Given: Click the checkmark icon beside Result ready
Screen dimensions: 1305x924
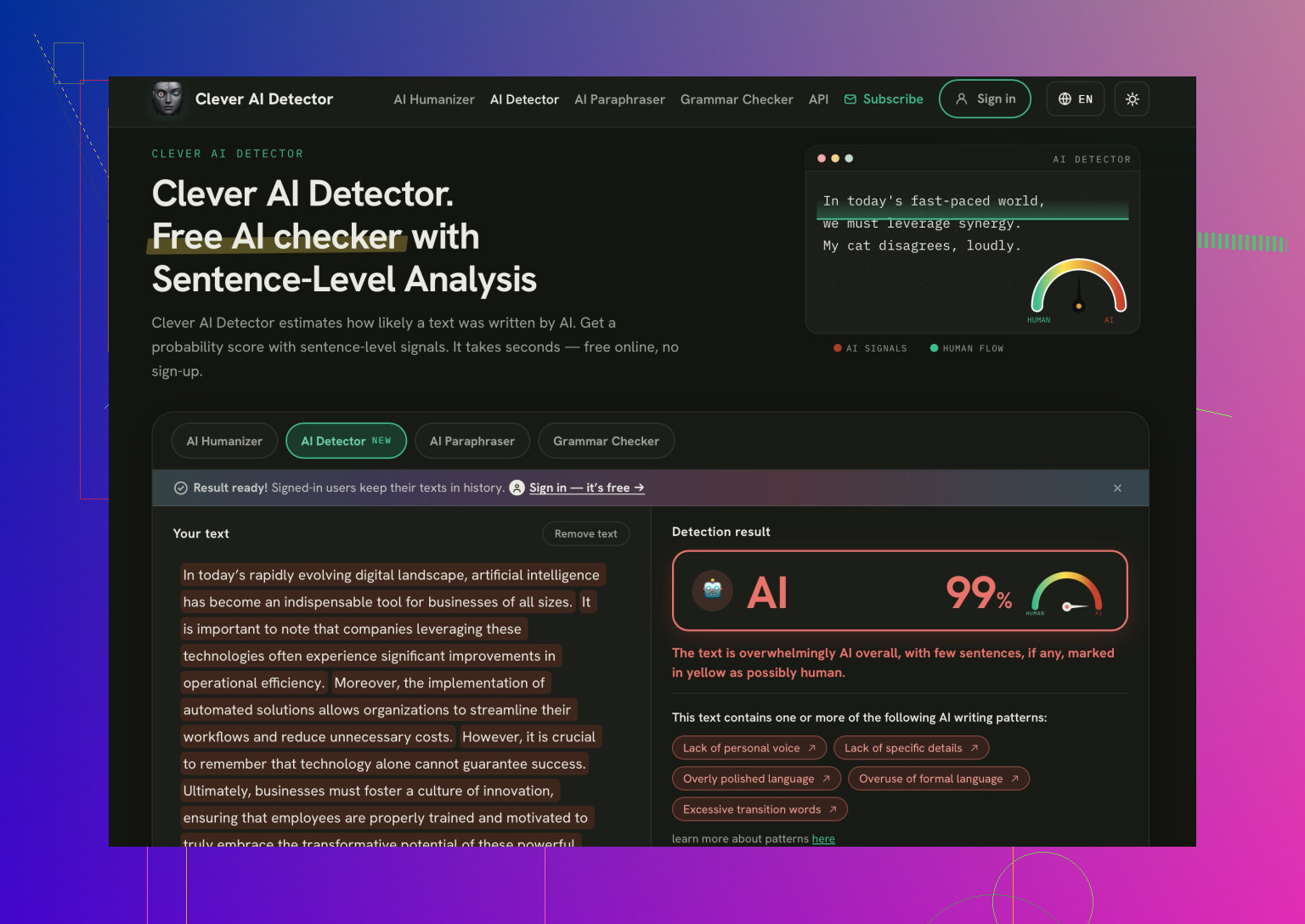Looking at the screenshot, I should 181,487.
